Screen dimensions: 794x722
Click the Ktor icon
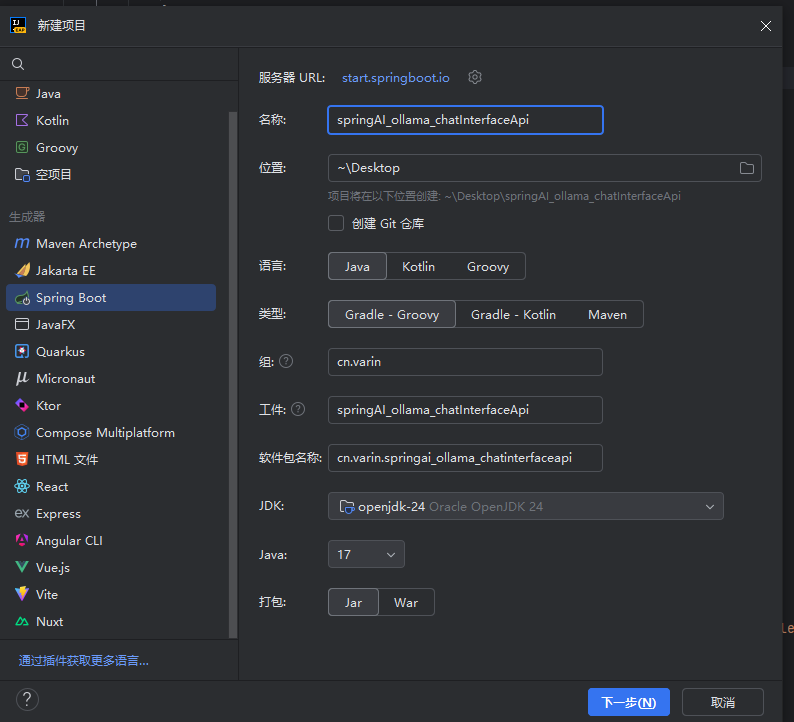[x=22, y=405]
